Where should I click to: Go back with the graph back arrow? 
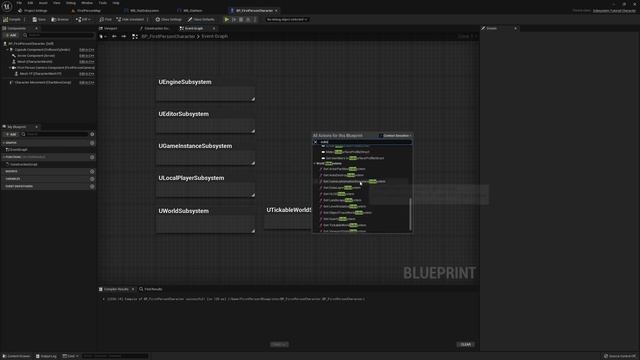pos(114,36)
